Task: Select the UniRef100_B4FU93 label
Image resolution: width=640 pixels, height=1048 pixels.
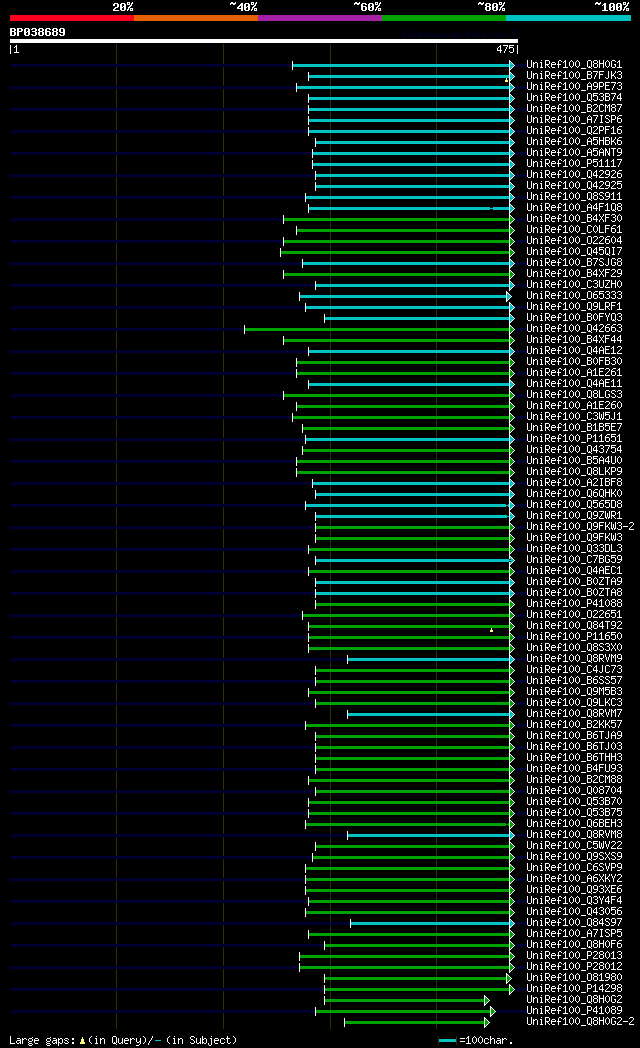Action: coord(574,769)
